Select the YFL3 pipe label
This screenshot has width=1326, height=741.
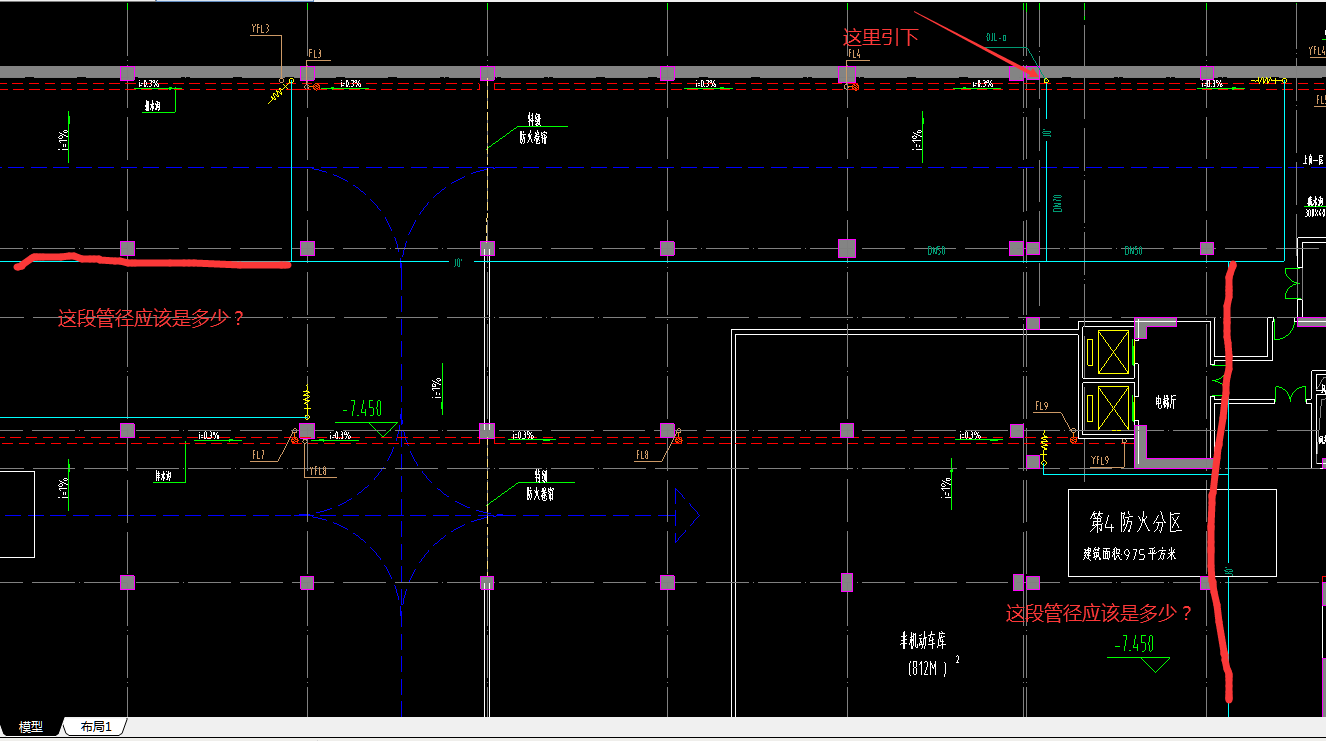pos(260,29)
